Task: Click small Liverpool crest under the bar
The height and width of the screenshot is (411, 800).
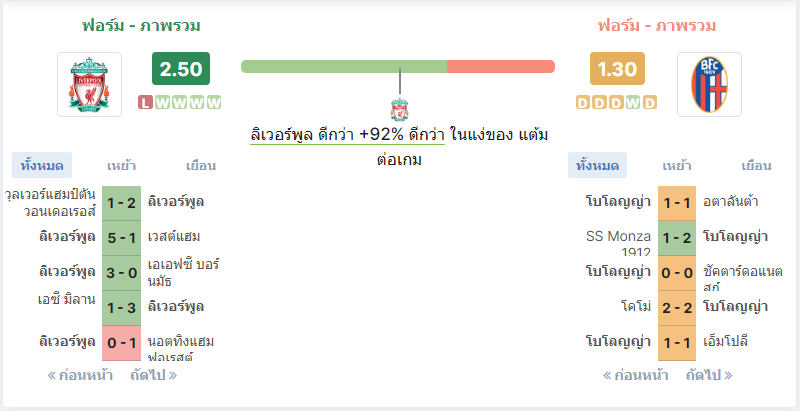Action: point(399,110)
